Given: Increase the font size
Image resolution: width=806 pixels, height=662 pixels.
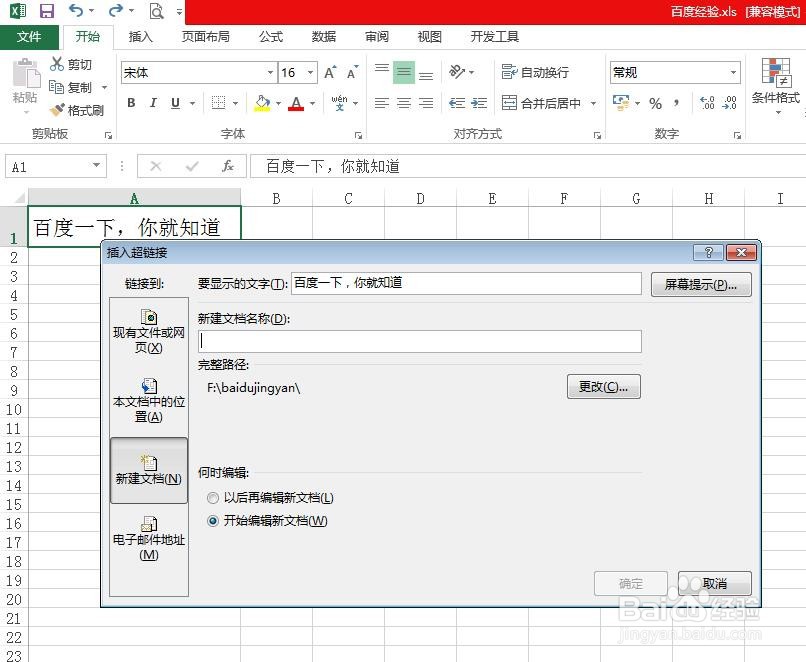Looking at the screenshot, I should pos(330,72).
